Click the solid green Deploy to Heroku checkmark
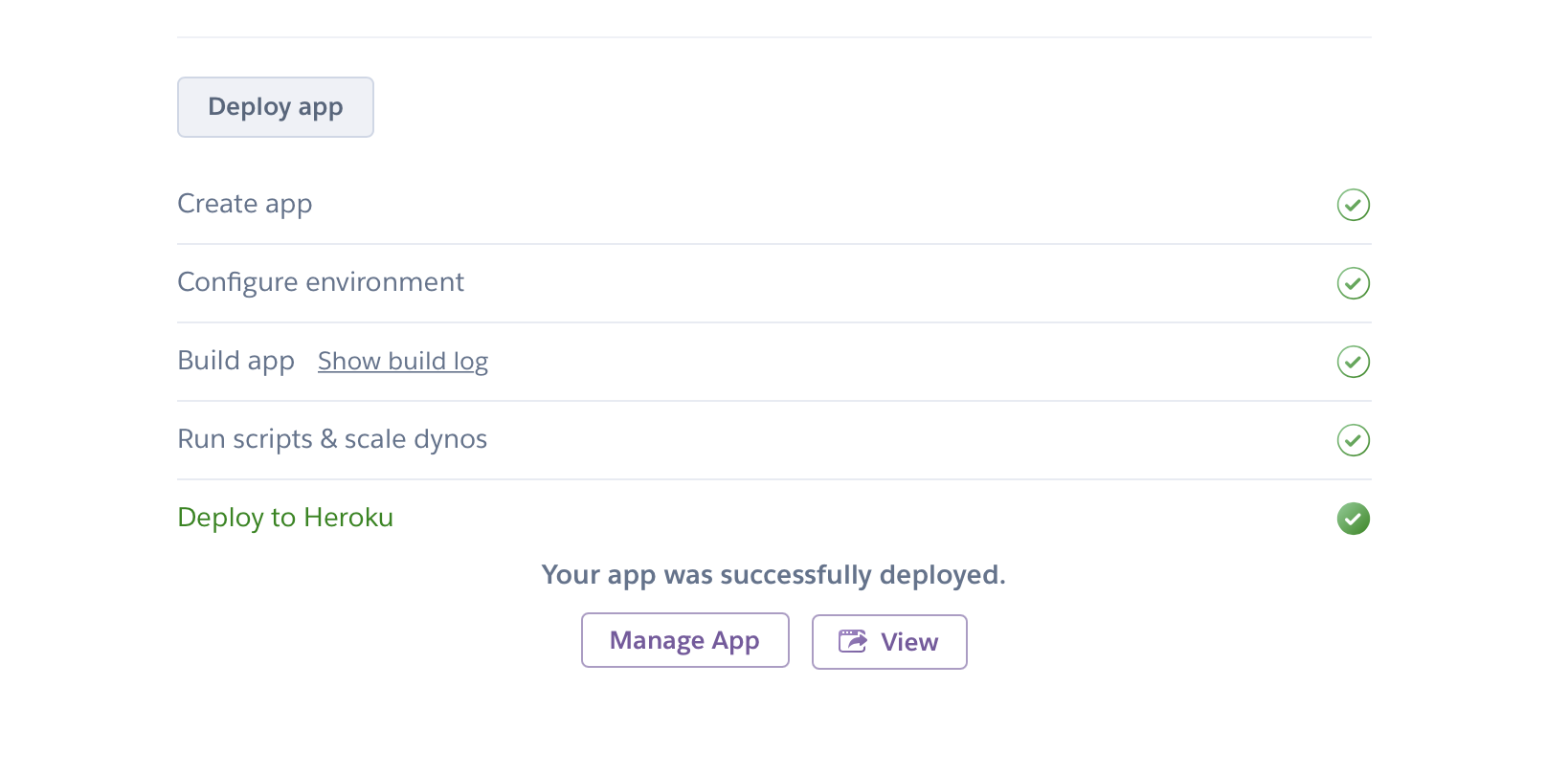Image resolution: width=1568 pixels, height=775 pixels. 1353,519
